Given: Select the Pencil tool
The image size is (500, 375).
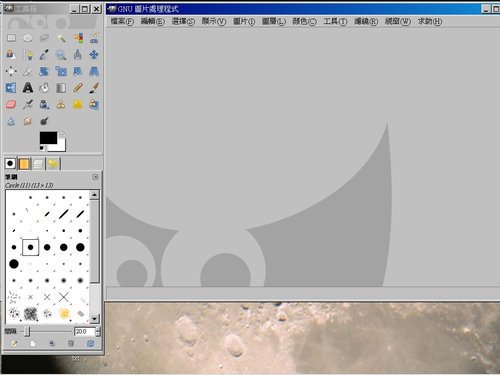Looking at the screenshot, I should (78, 88).
